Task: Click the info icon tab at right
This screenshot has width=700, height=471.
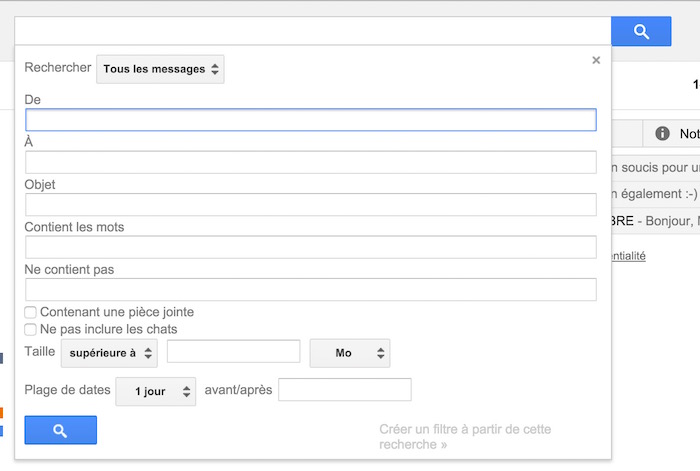Action: pos(662,134)
